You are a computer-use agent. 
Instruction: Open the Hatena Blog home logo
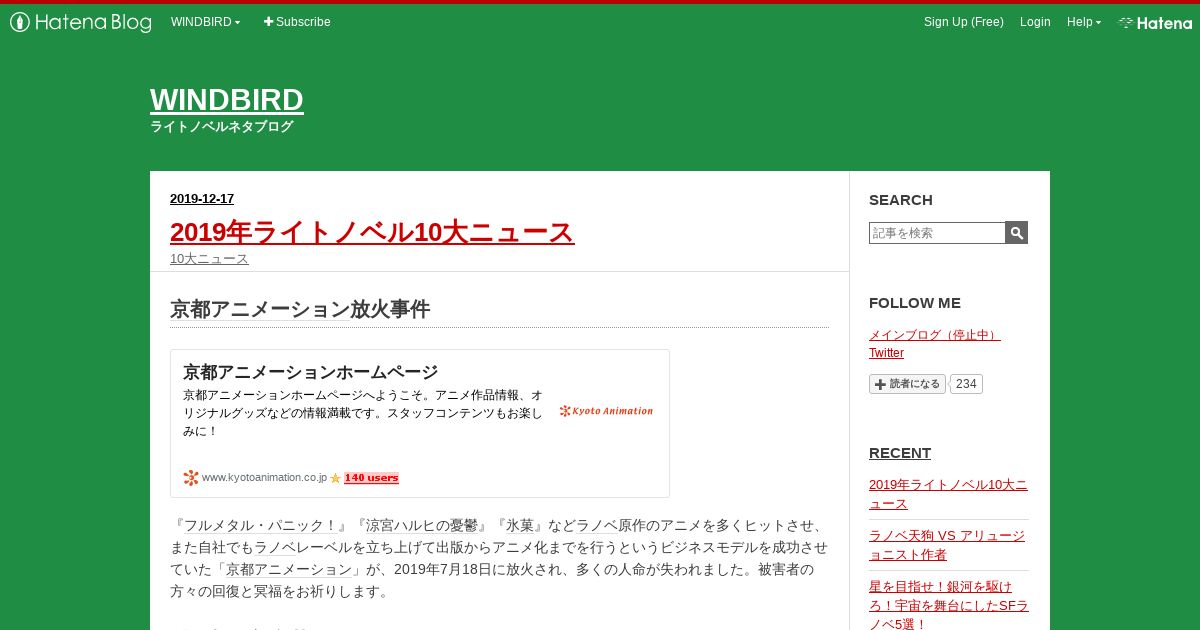coord(80,22)
